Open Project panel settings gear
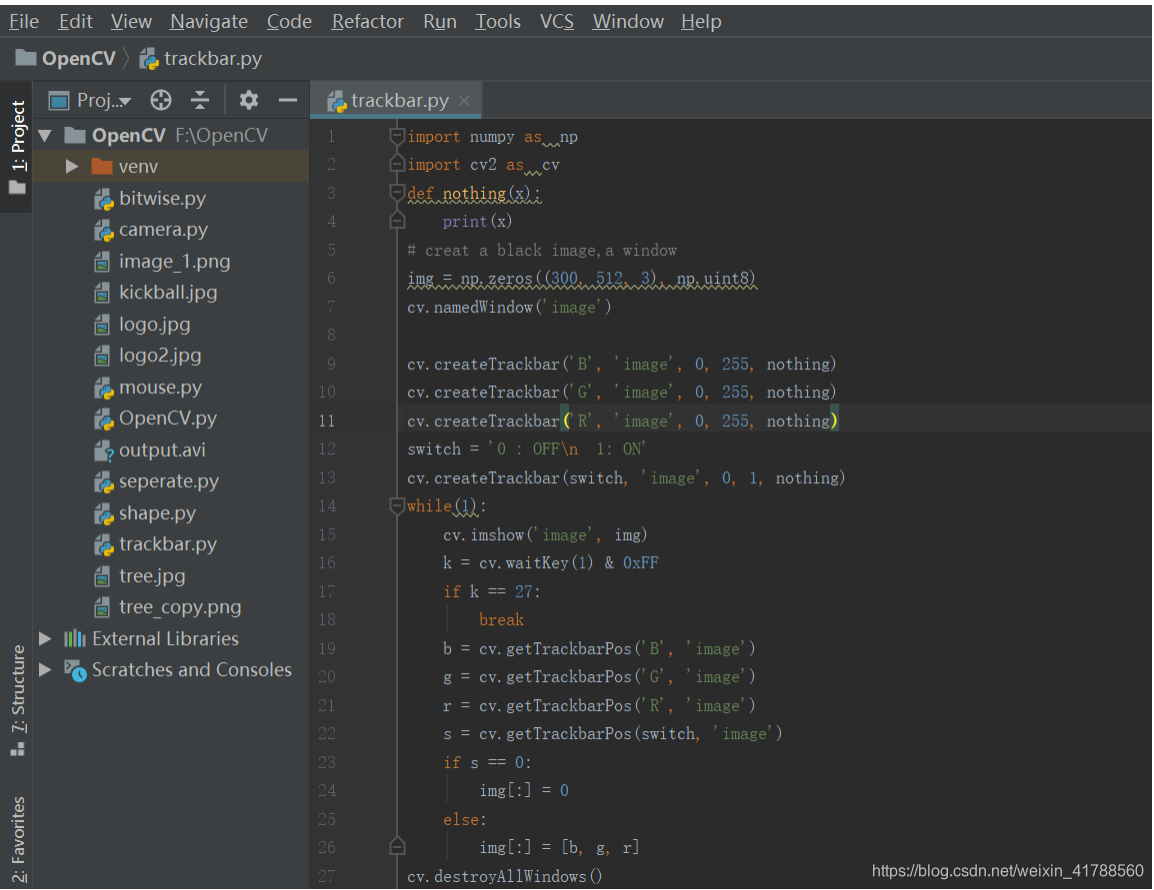 click(x=249, y=100)
